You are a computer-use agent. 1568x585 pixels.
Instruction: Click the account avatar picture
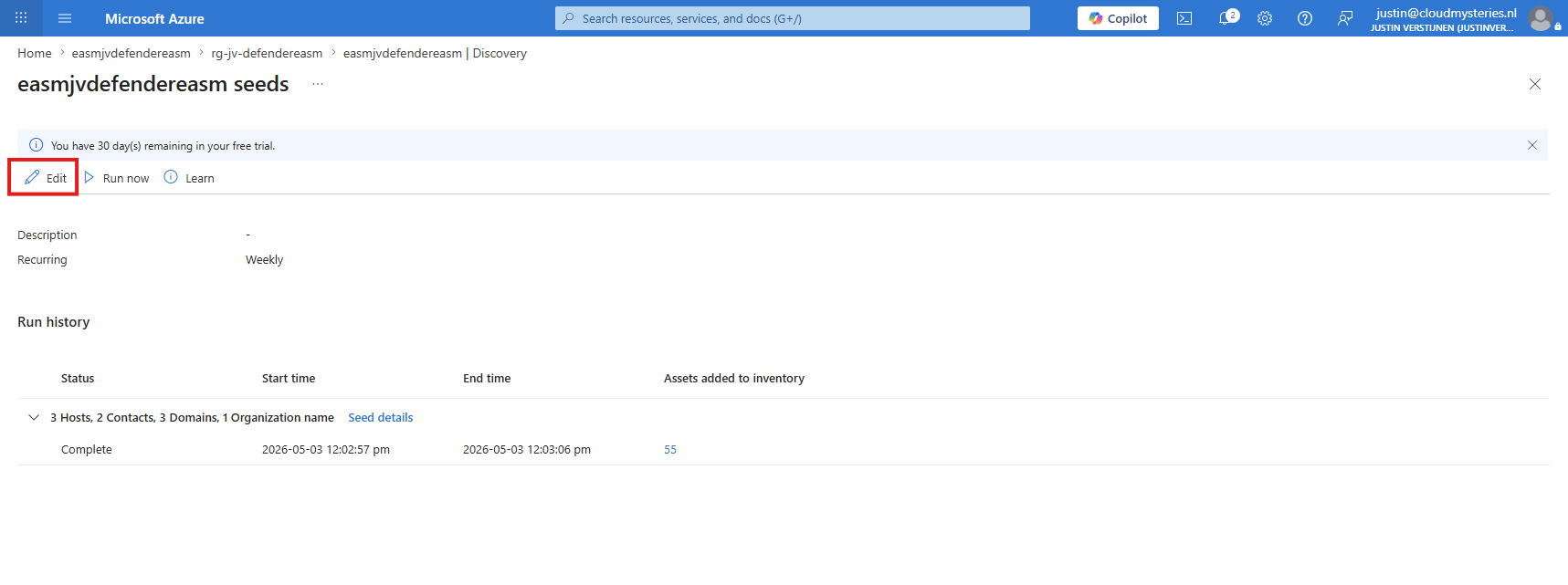1542,18
